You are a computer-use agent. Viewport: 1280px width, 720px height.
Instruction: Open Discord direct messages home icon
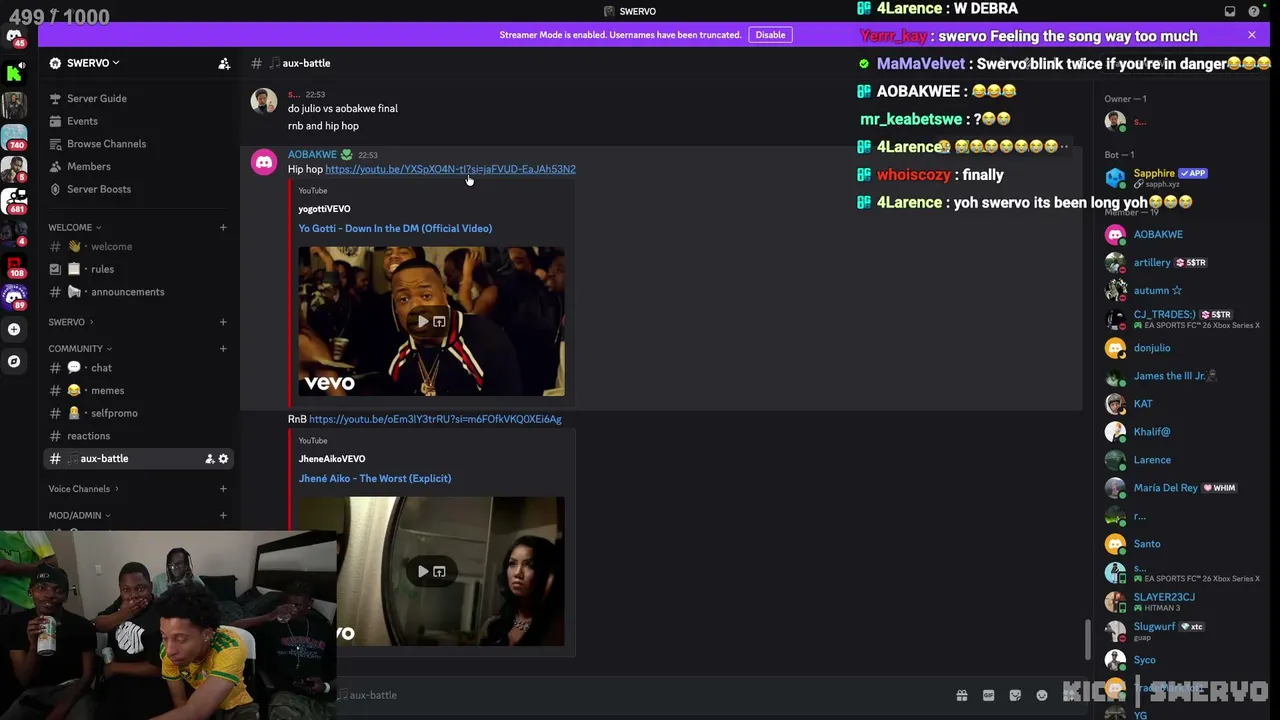tap(14, 38)
